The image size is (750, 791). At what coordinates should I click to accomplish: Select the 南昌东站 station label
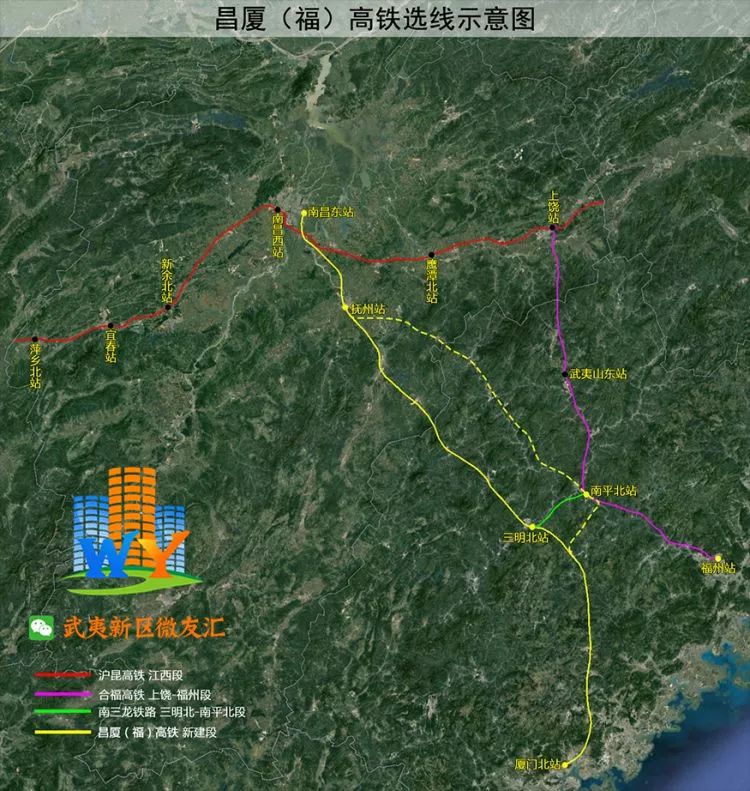(x=331, y=212)
